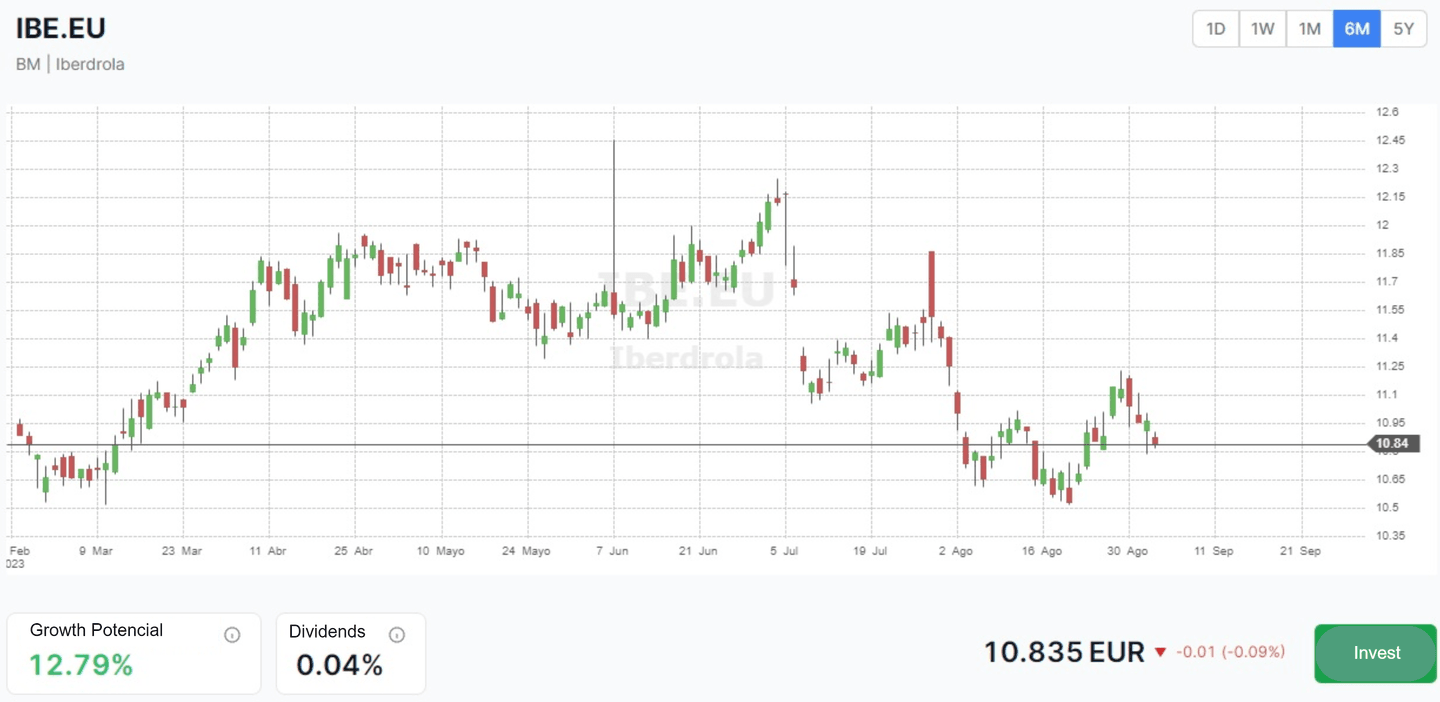Click the 0.04% dividends value
Viewport: 1440px width, 702px height.
pos(340,665)
